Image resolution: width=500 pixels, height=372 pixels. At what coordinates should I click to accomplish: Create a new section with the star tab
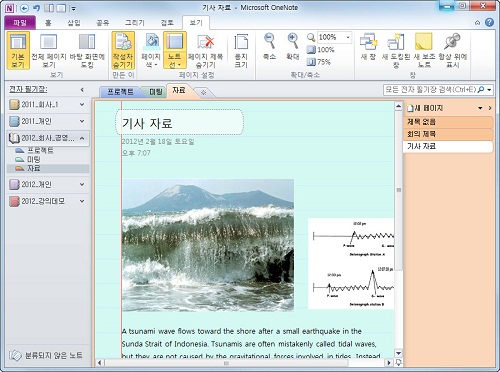tap(204, 93)
